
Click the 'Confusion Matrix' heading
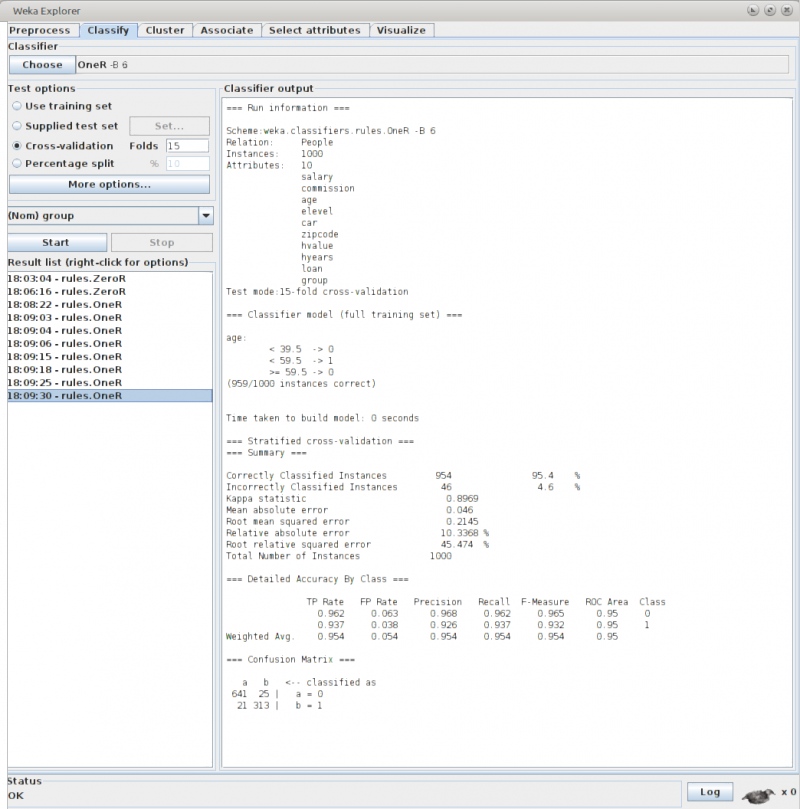290,660
